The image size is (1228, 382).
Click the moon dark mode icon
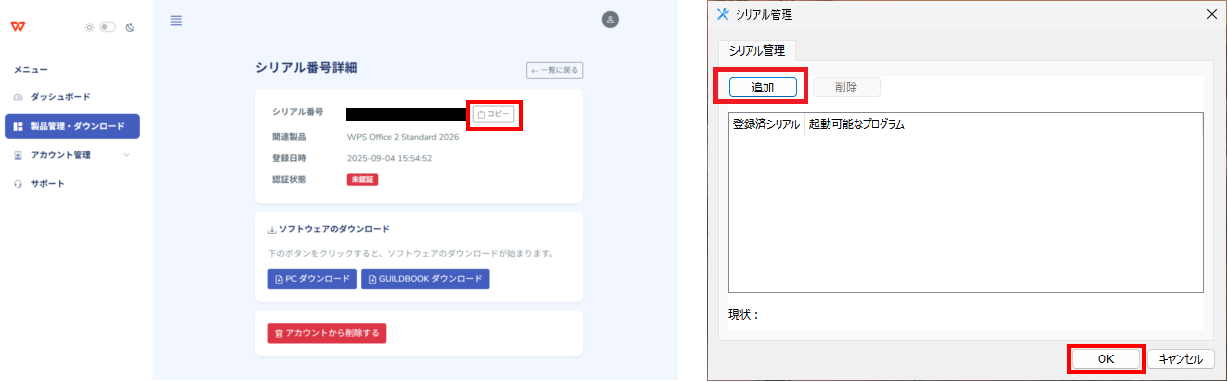pyautogui.click(x=129, y=27)
